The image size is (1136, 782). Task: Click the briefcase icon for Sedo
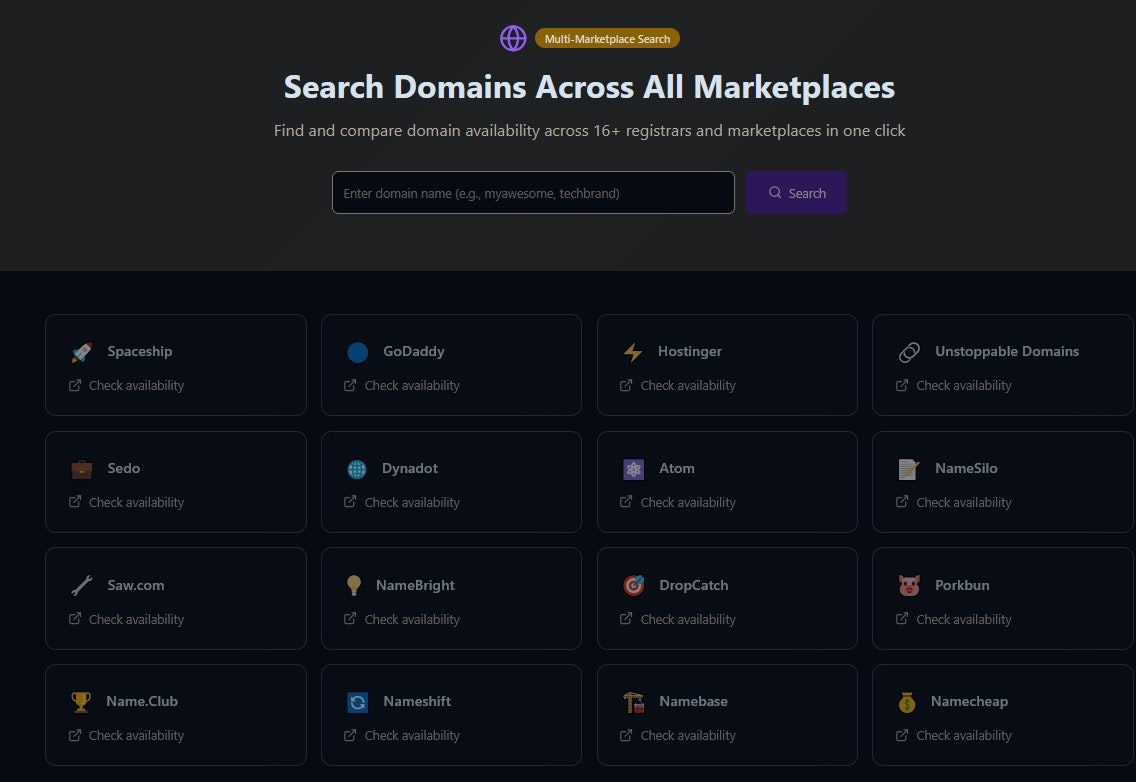(x=81, y=468)
